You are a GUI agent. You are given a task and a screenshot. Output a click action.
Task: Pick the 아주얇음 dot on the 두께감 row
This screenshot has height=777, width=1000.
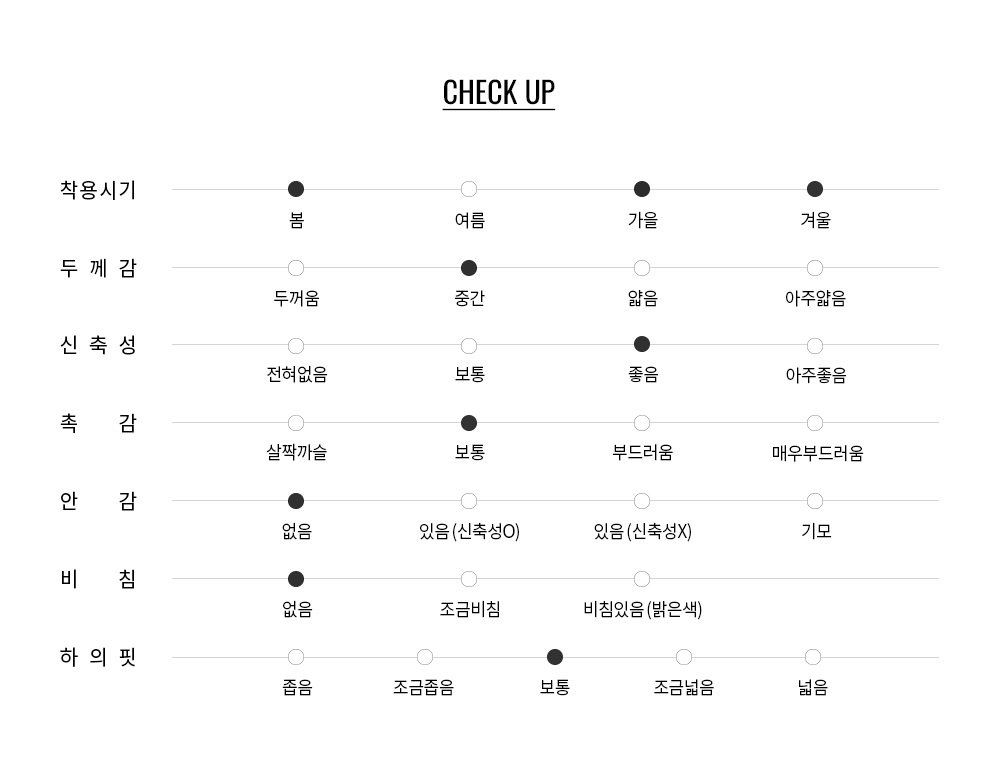tap(815, 268)
